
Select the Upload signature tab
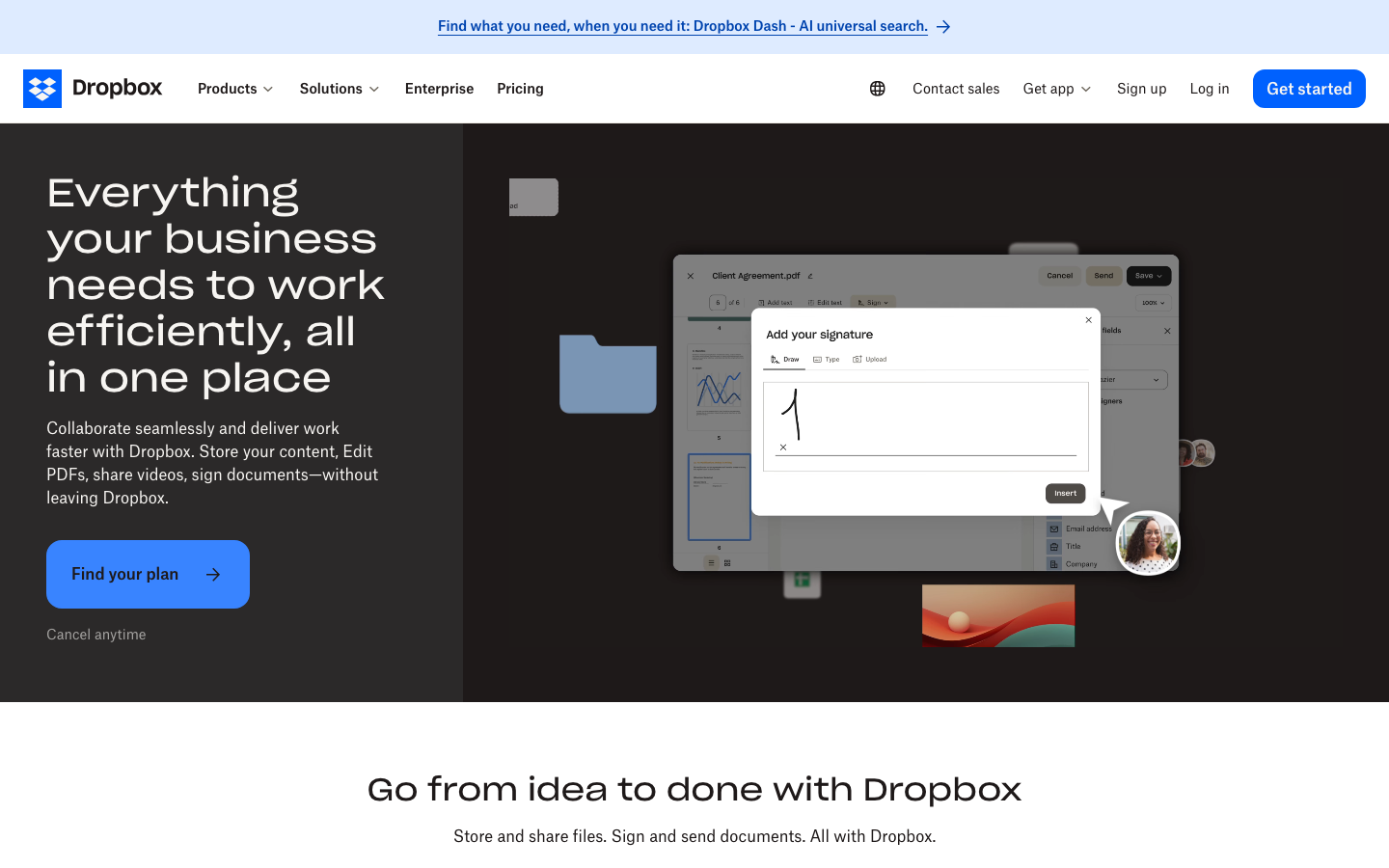[869, 360]
